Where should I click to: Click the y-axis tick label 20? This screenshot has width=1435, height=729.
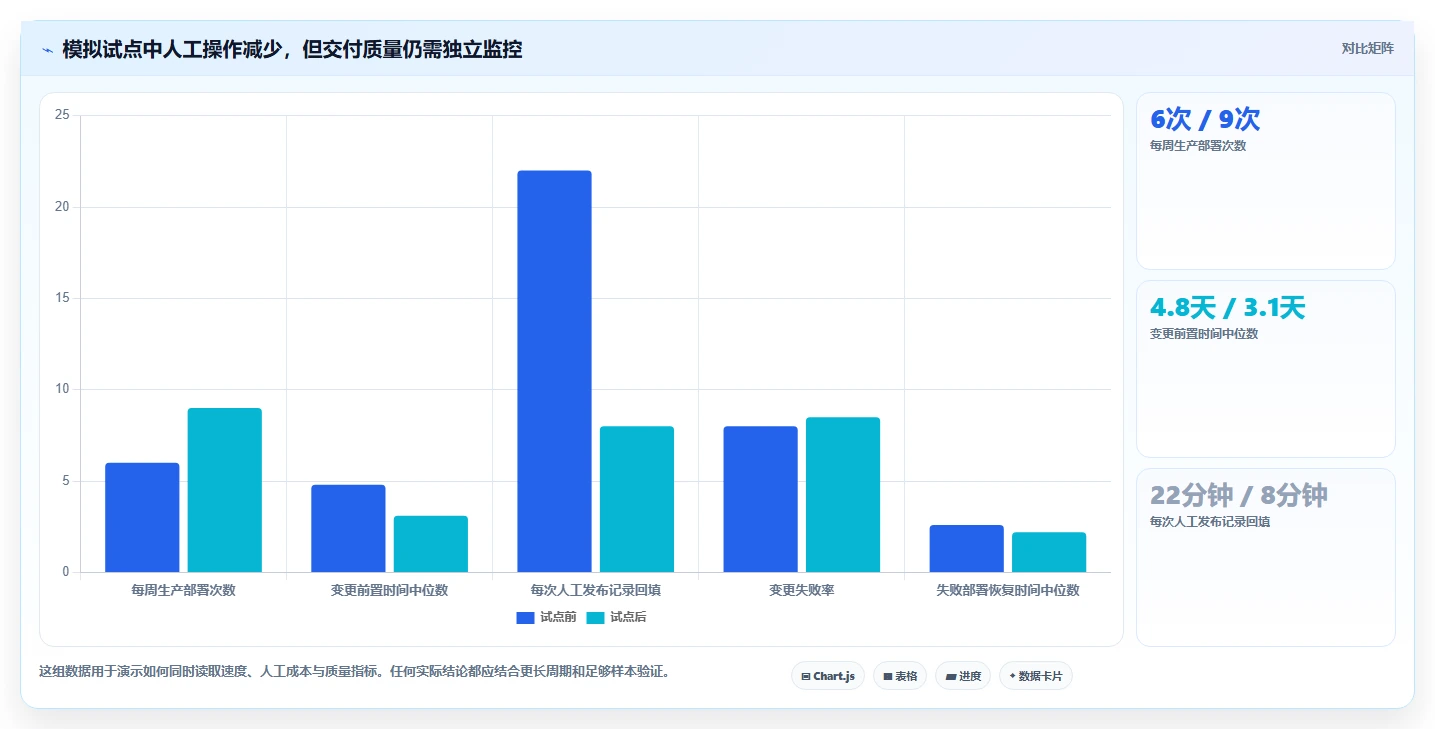point(62,207)
